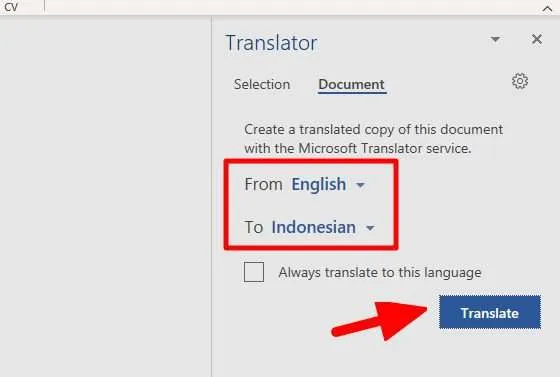Click the Create a translated copy description text
560x377 pixels.
coord(373,139)
